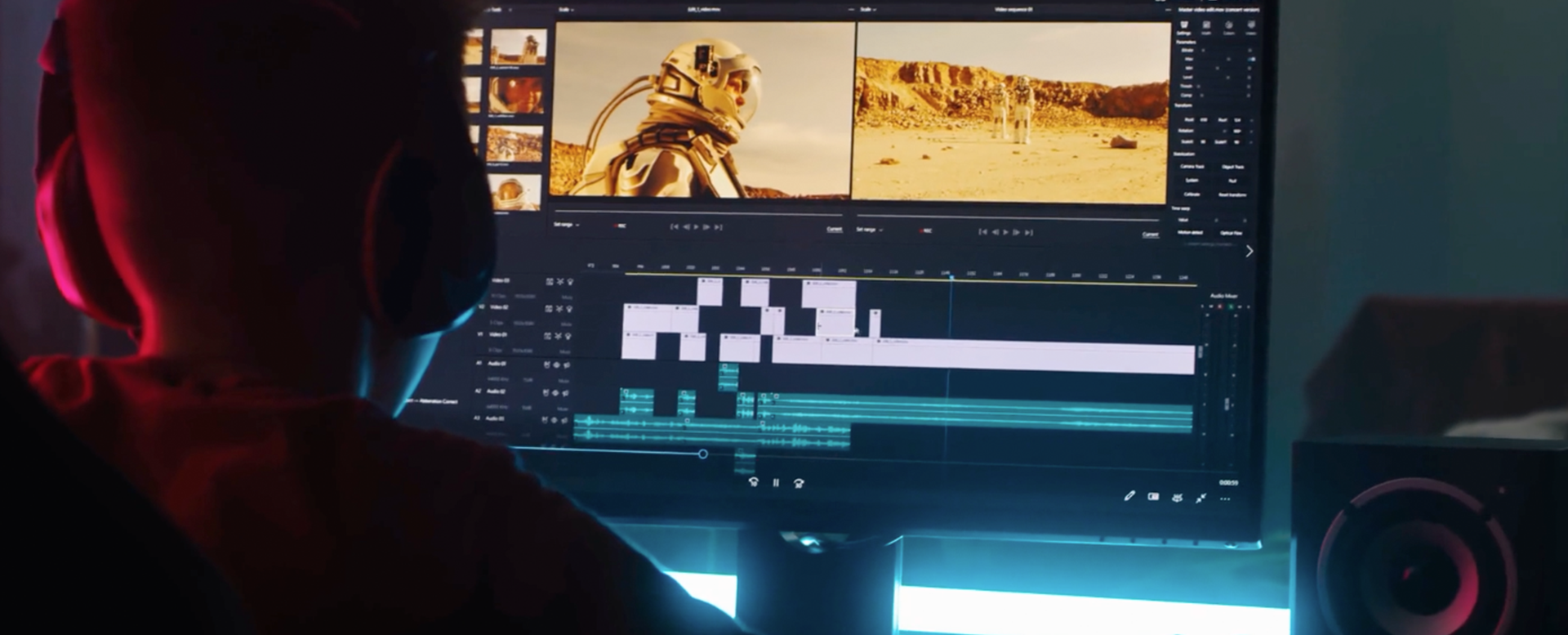Step forward one frame in right viewer
Screen dimensions: 1568x635
(1017, 232)
